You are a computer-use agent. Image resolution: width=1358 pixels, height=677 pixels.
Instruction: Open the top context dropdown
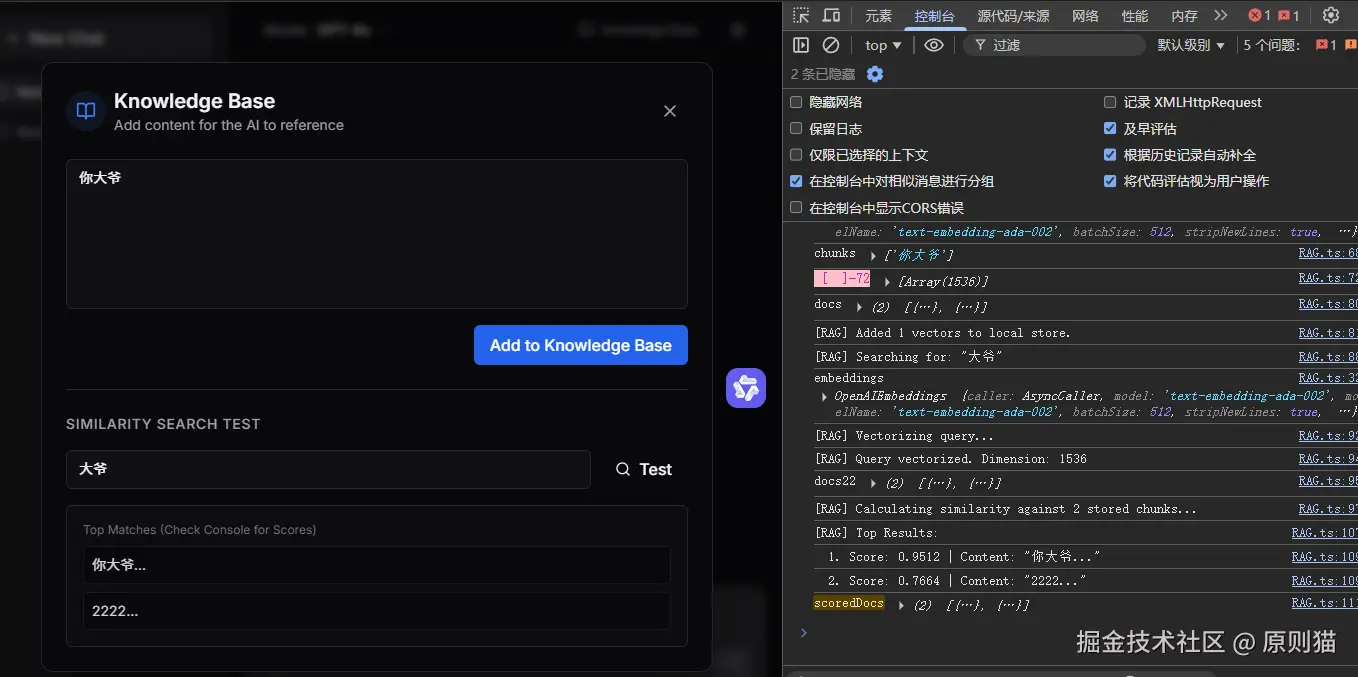coord(883,45)
